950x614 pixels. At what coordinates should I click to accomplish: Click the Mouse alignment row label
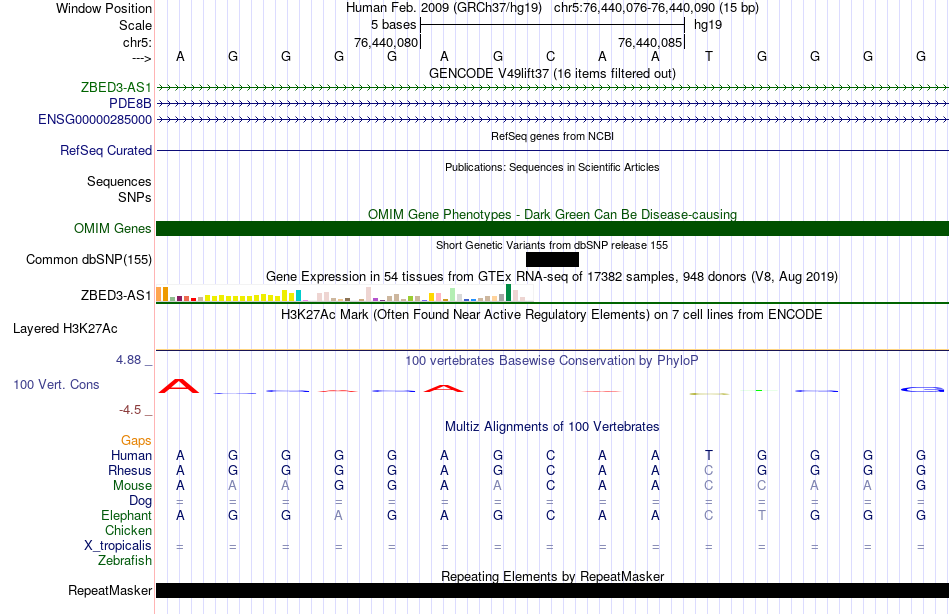click(x=132, y=486)
